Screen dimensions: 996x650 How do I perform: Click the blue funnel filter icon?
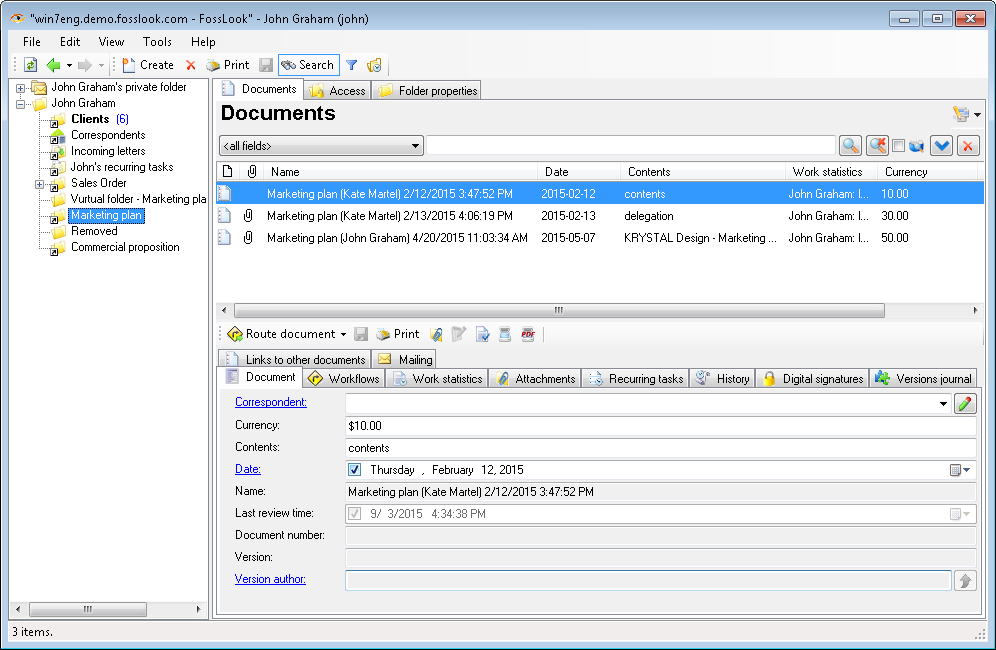point(351,65)
